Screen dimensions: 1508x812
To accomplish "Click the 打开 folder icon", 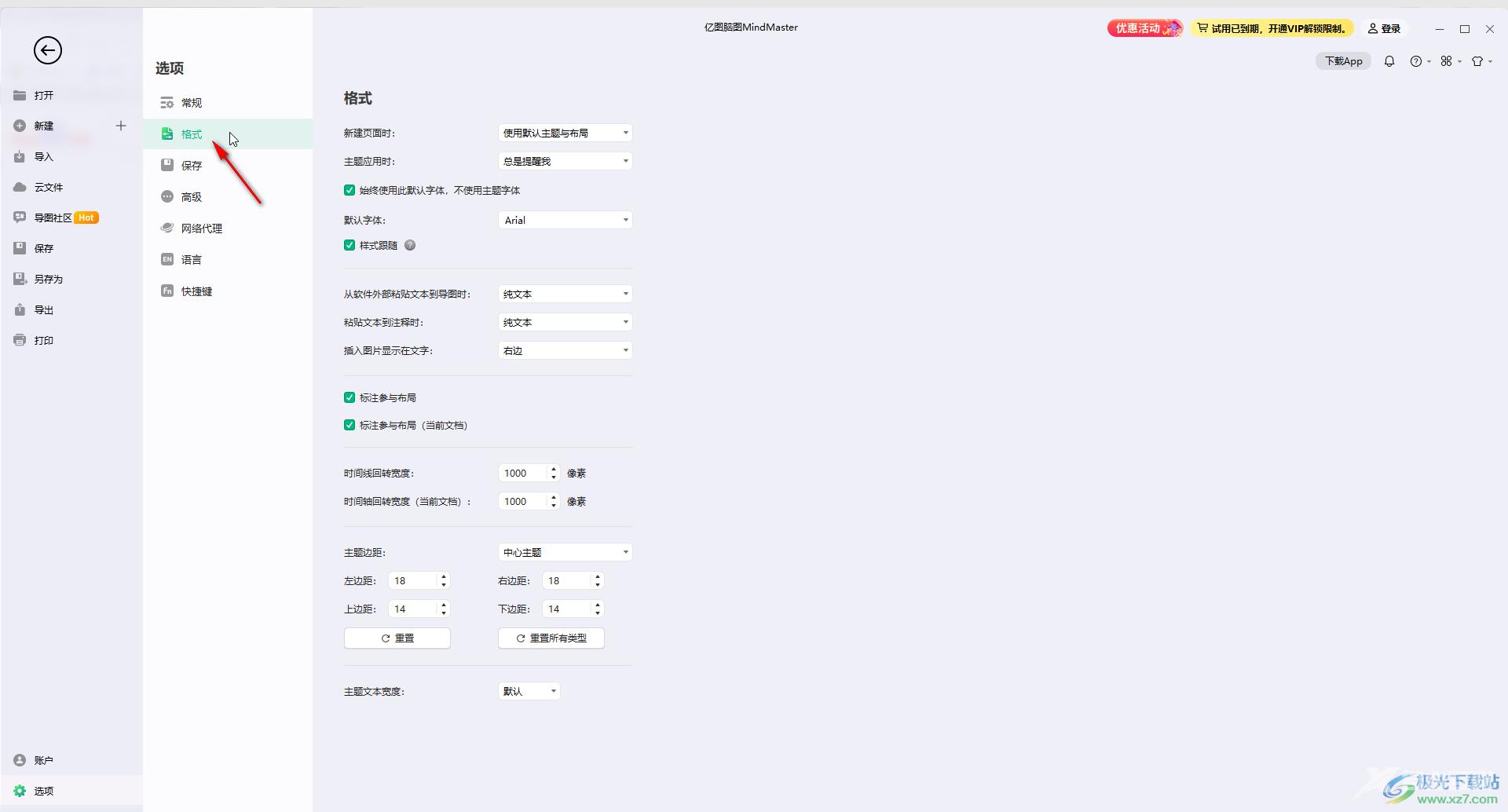I will 20,95.
